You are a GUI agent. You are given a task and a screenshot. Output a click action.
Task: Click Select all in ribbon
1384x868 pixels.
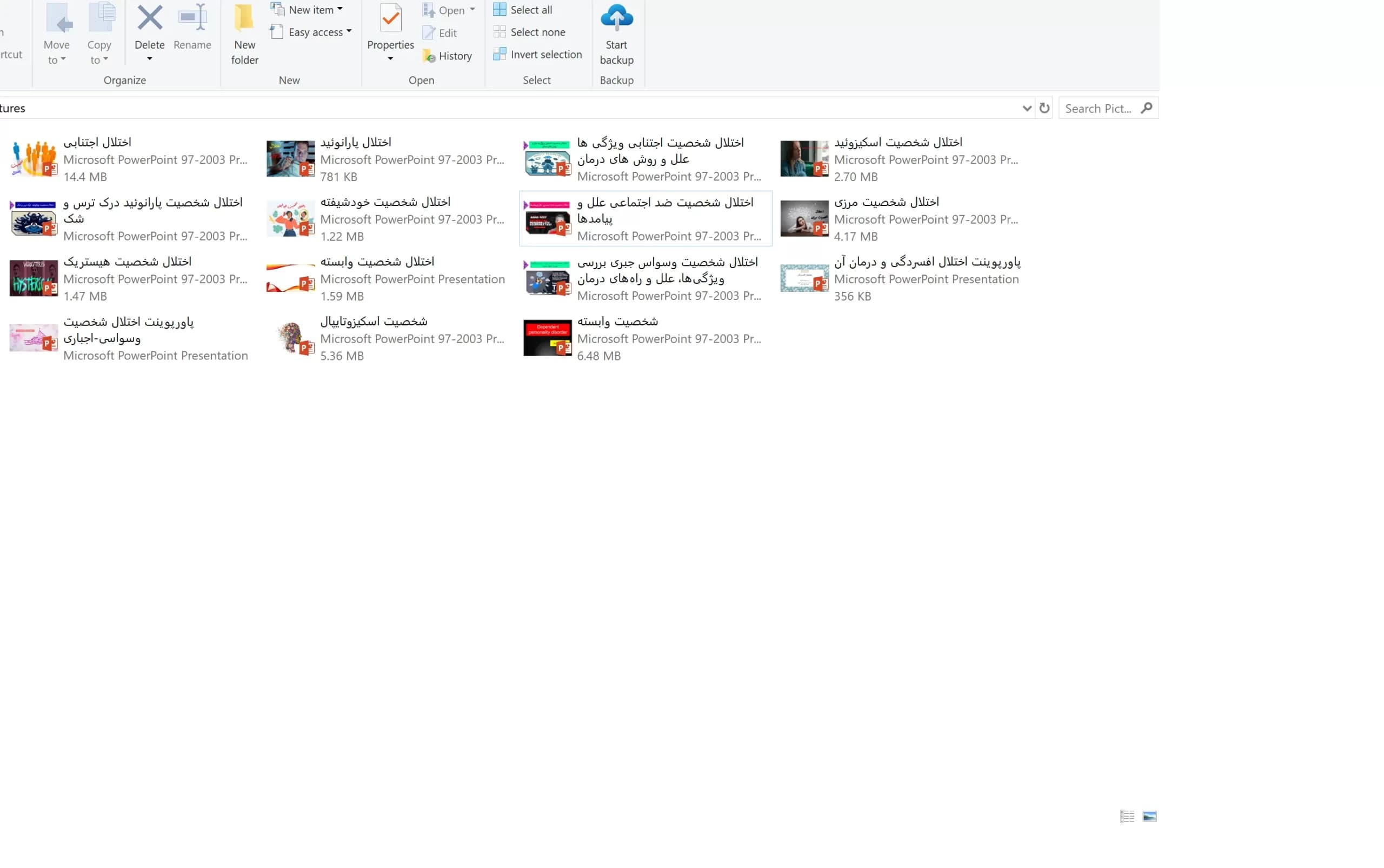pos(523,10)
